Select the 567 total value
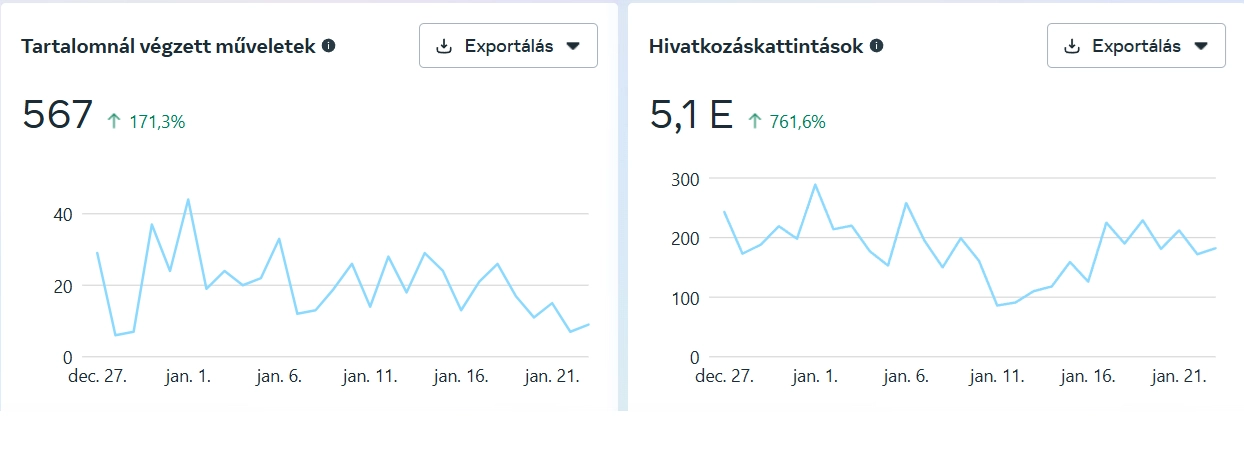The width and height of the screenshot is (1244, 458). 57,115
